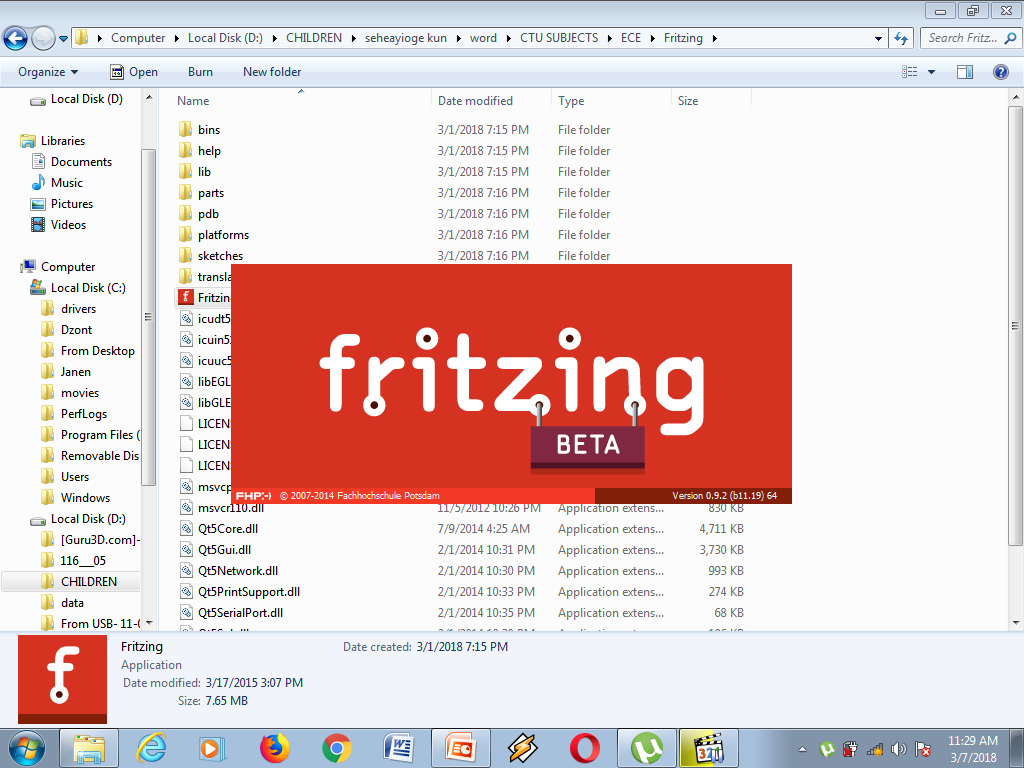Image resolution: width=1024 pixels, height=768 pixels.
Task: Open the recent locations dropdown arrow
Action: coord(63,39)
